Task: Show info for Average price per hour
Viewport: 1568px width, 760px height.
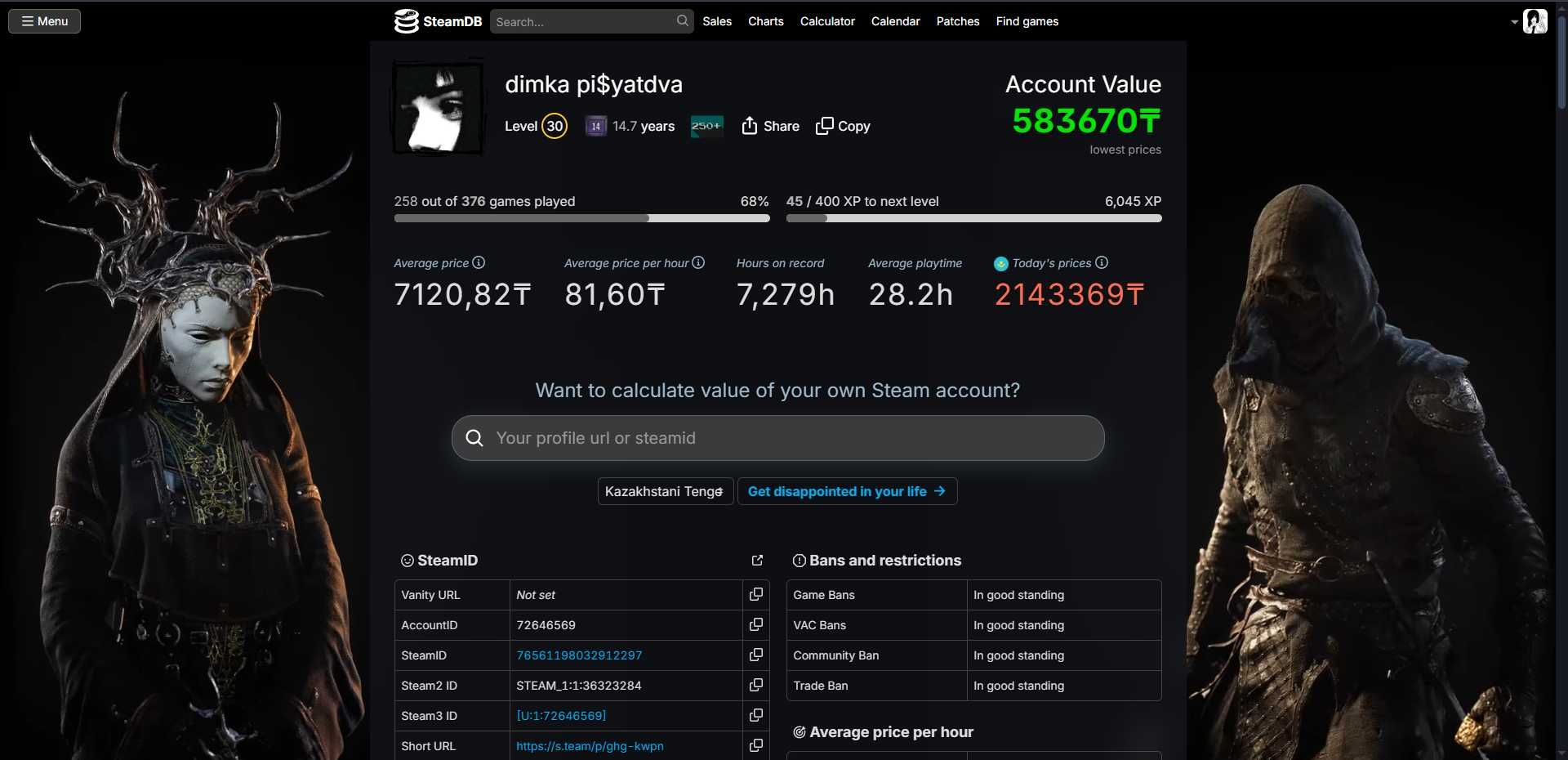Action: click(698, 262)
